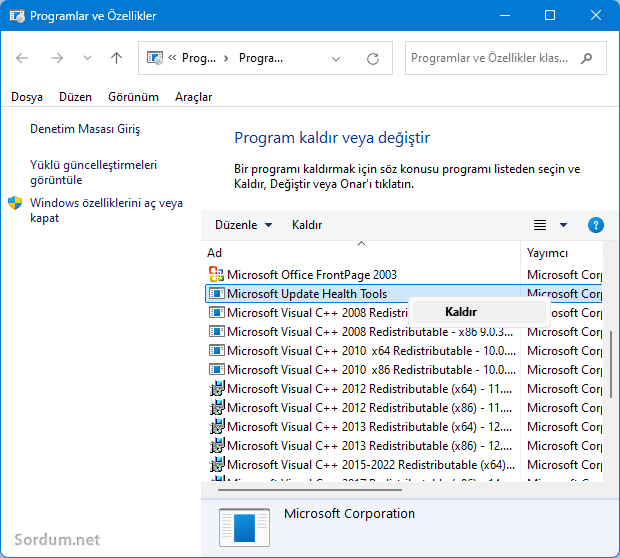Open the Dosya menu
The height and width of the screenshot is (558, 620).
27,97
